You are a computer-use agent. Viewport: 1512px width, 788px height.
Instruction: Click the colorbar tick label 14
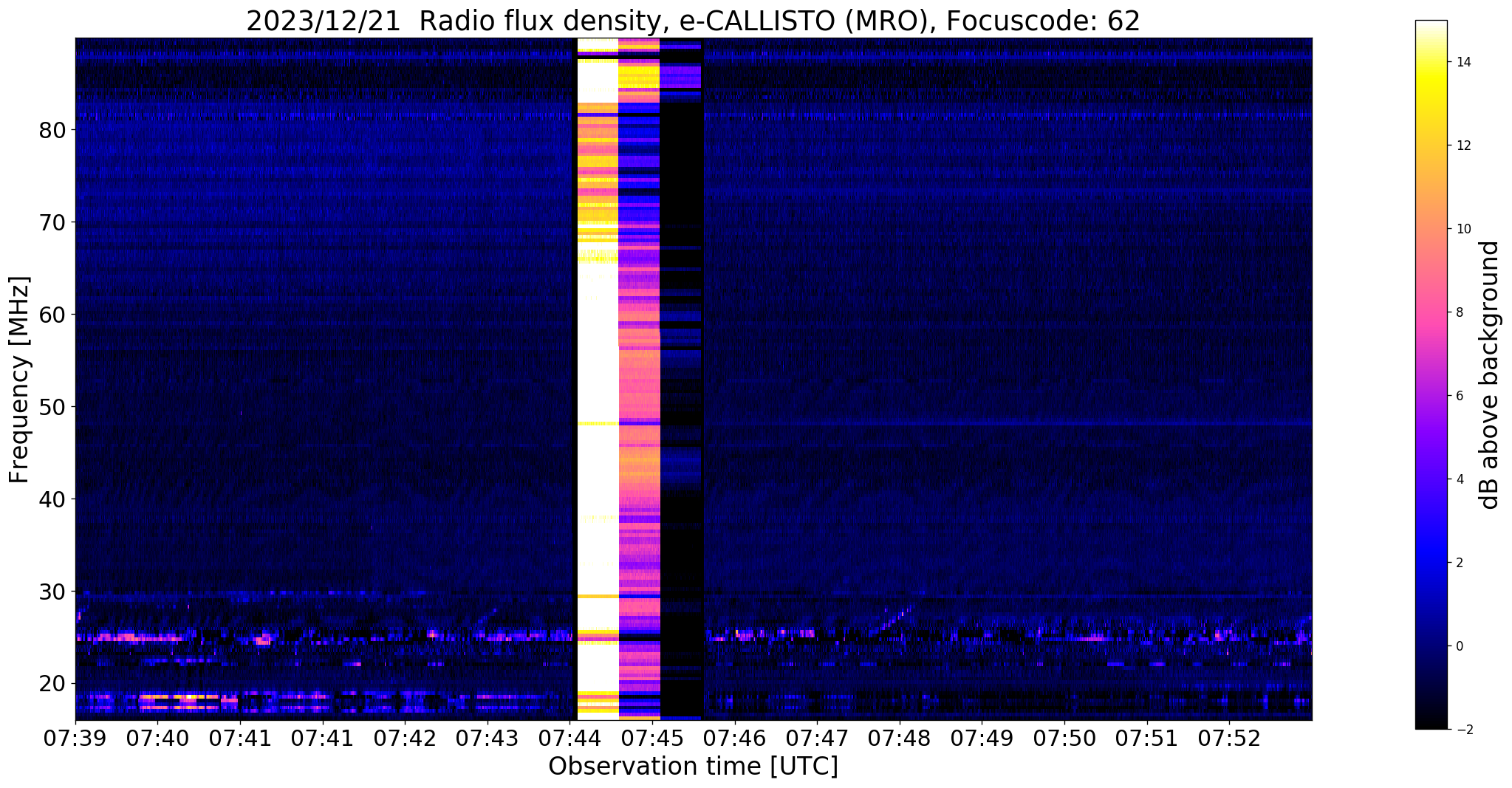(x=1462, y=62)
